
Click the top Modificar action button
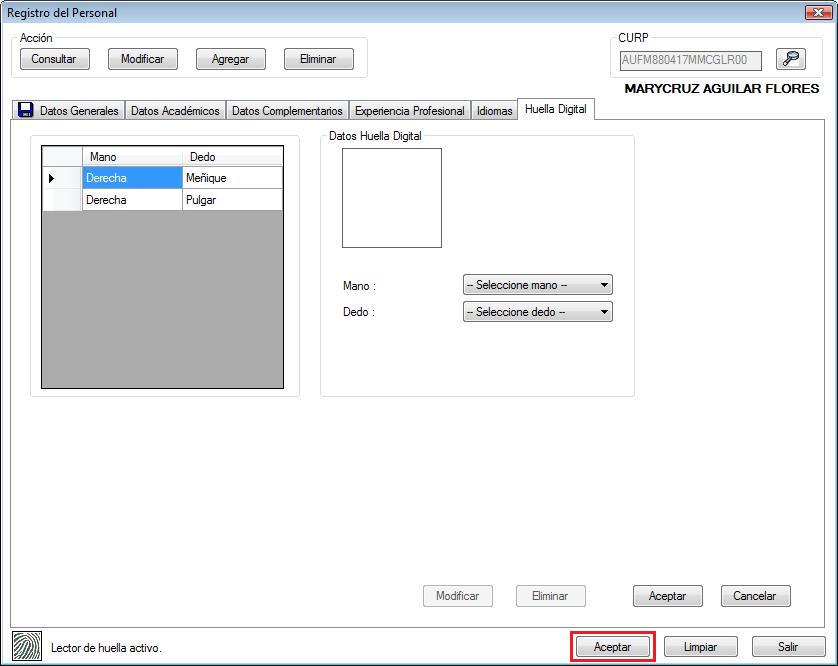(143, 59)
